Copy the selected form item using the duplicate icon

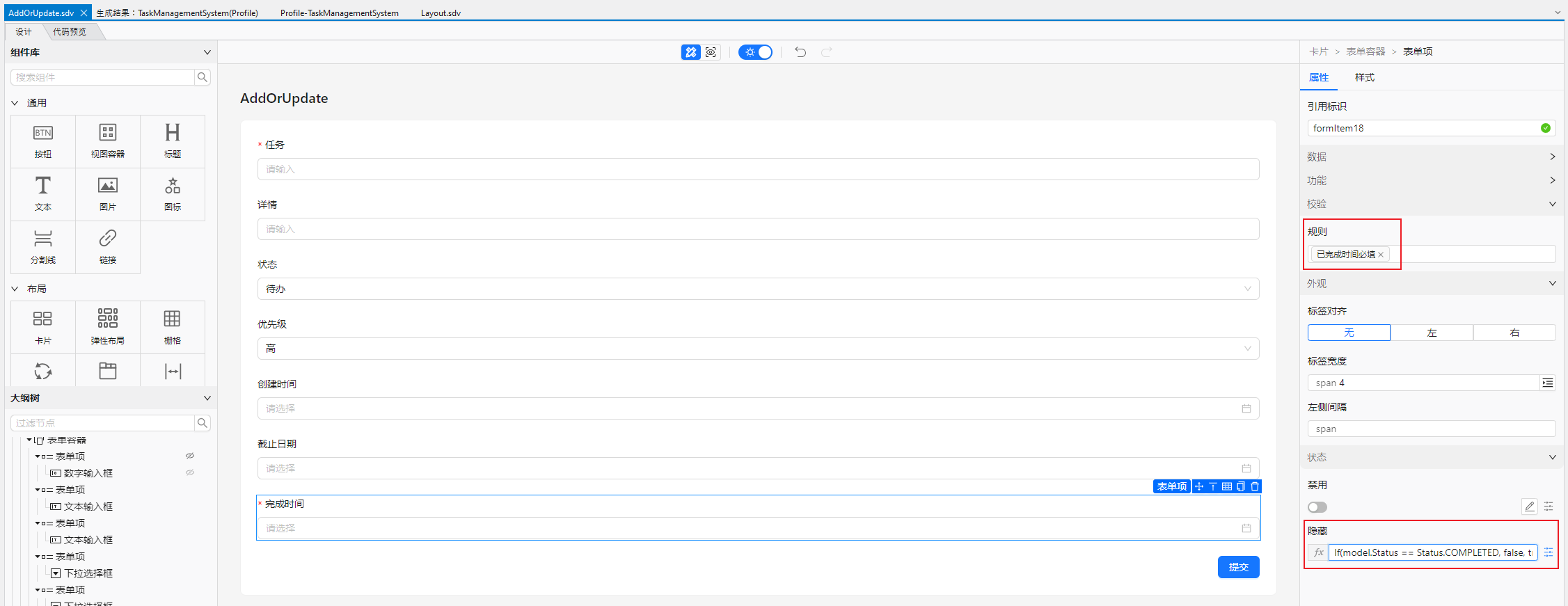coord(1241,486)
